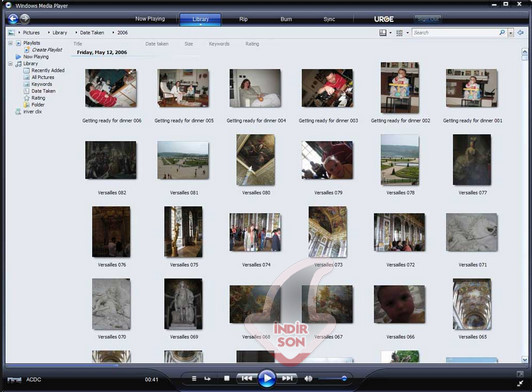Skip to the previous track
Image resolution: width=532 pixels, height=392 pixels.
pyautogui.click(x=247, y=378)
